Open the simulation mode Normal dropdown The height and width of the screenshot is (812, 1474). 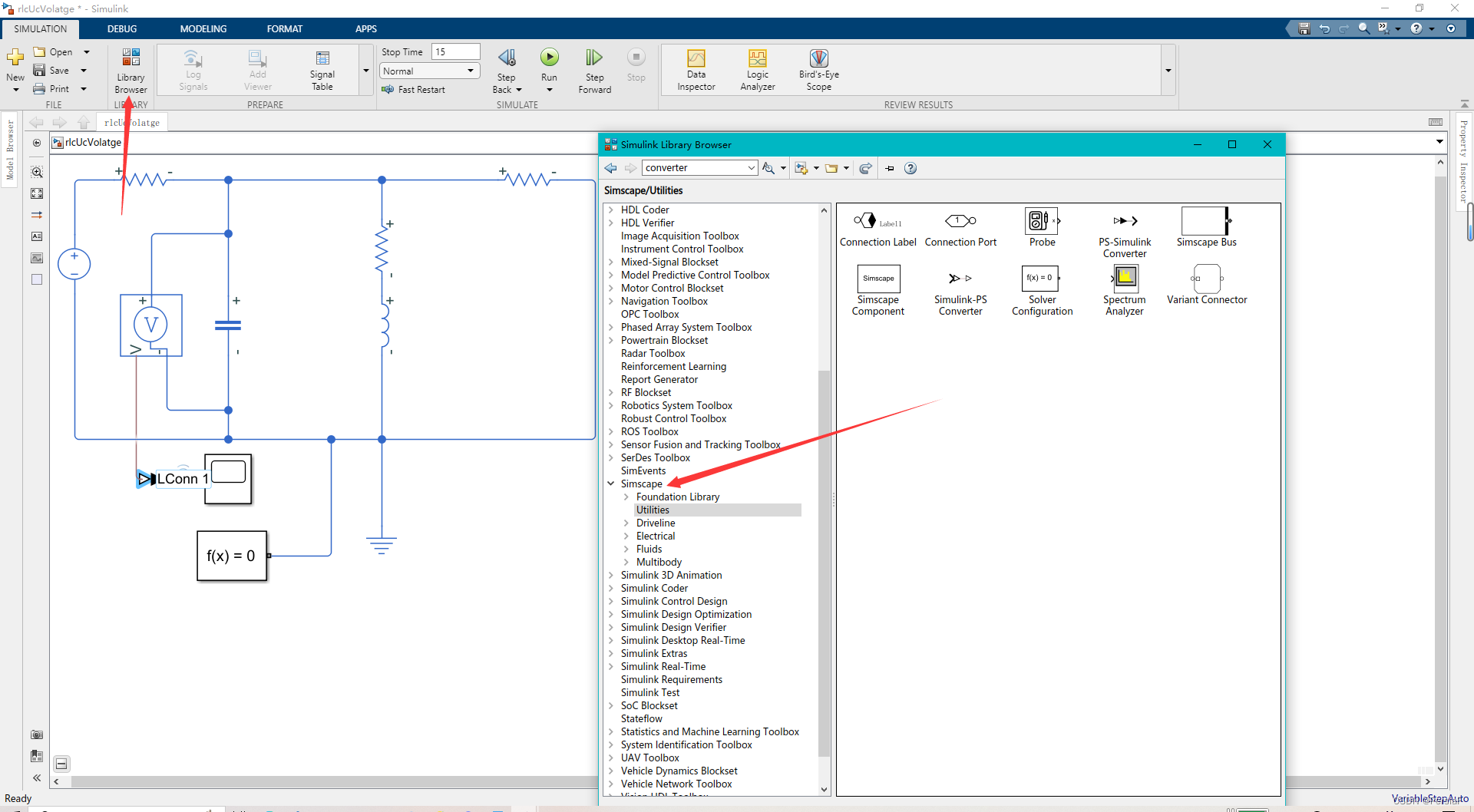[430, 71]
